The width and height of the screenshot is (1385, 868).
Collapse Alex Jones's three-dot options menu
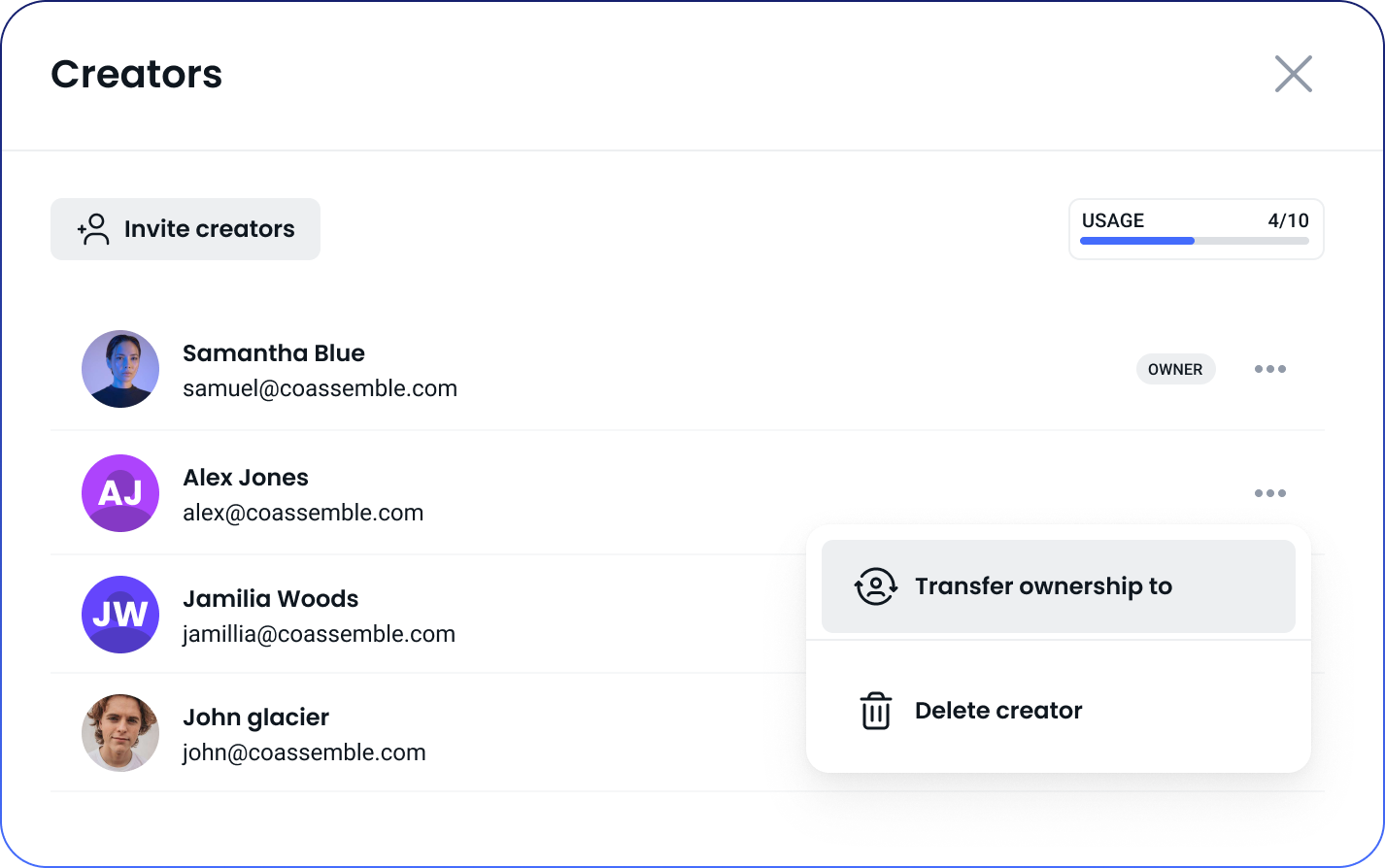coord(1269,493)
